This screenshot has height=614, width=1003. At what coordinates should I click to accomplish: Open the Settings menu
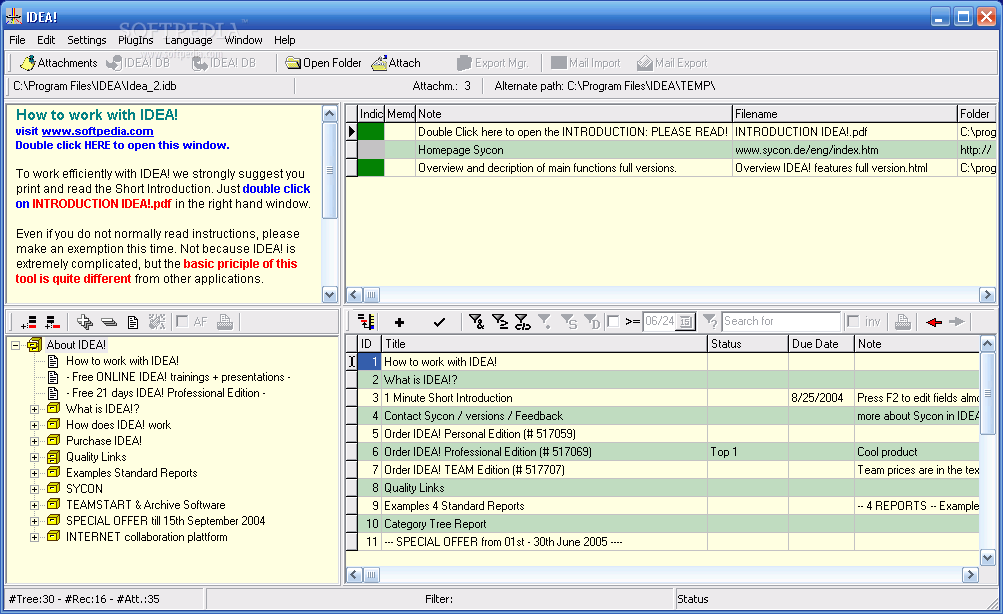(86, 40)
